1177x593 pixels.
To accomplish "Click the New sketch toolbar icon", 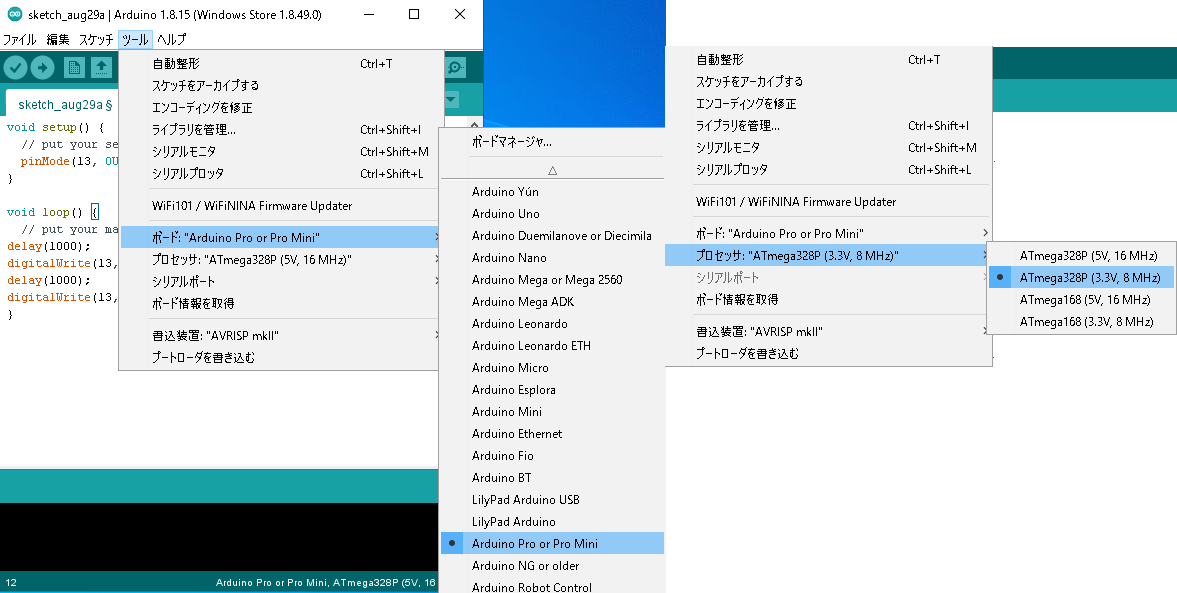I will coord(74,68).
